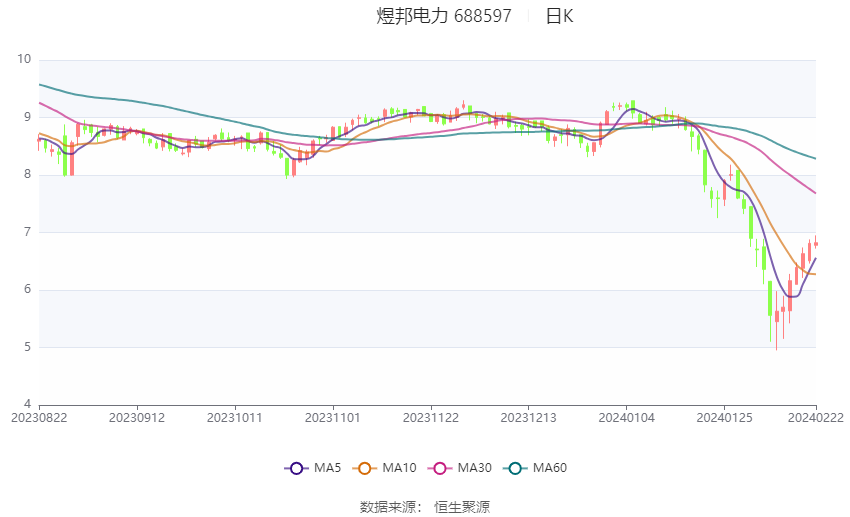Click the x-axis date 20231011
The width and height of the screenshot is (850, 517).
coord(235,418)
